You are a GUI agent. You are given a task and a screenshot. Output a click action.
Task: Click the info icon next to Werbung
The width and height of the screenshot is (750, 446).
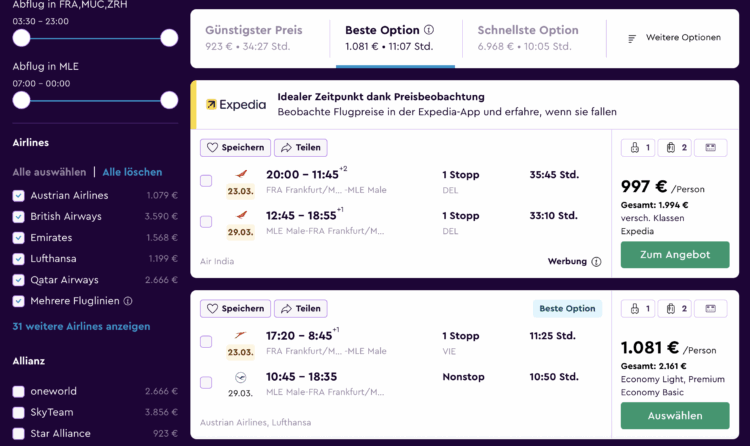click(596, 262)
